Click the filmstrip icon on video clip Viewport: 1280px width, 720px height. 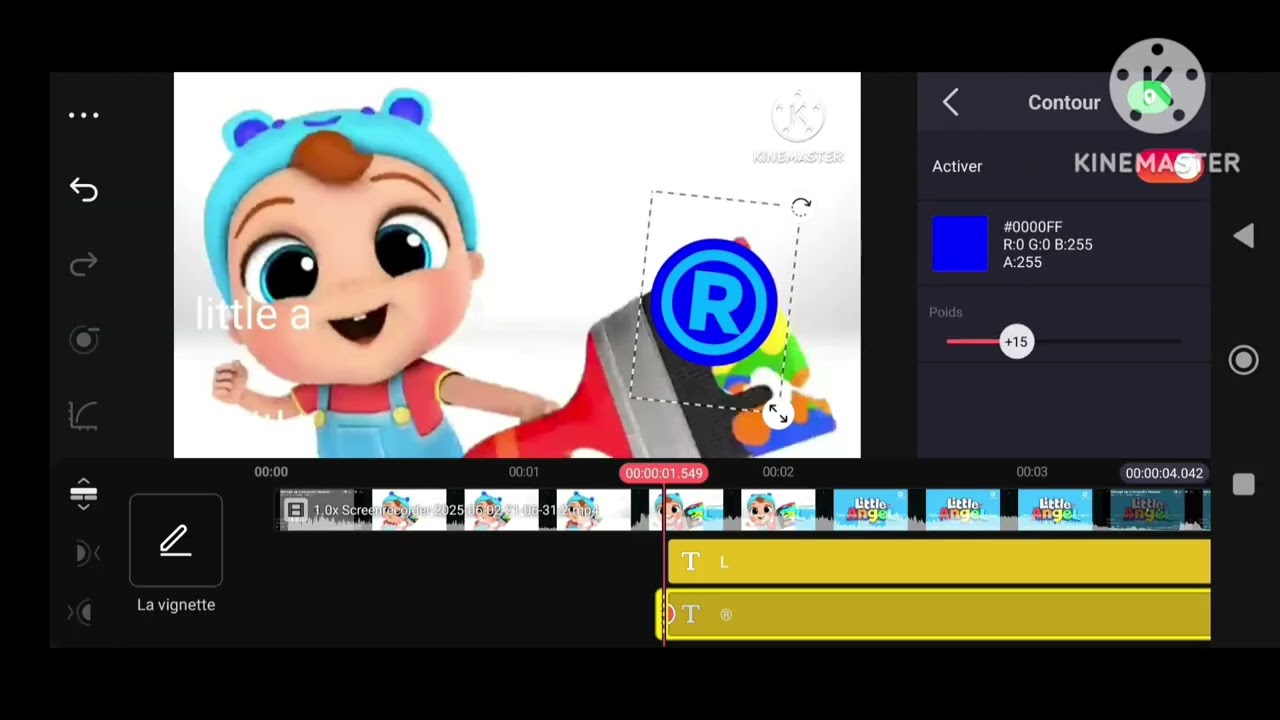click(296, 511)
